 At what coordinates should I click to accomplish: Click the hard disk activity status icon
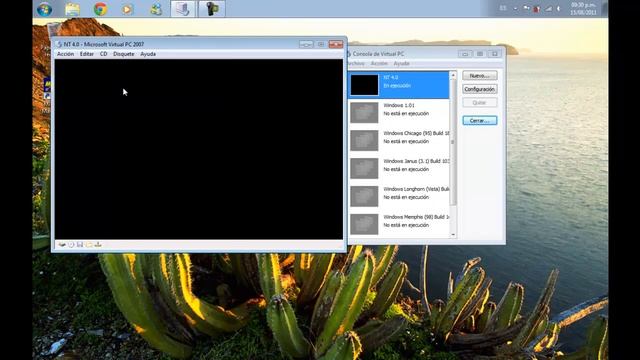coord(62,244)
